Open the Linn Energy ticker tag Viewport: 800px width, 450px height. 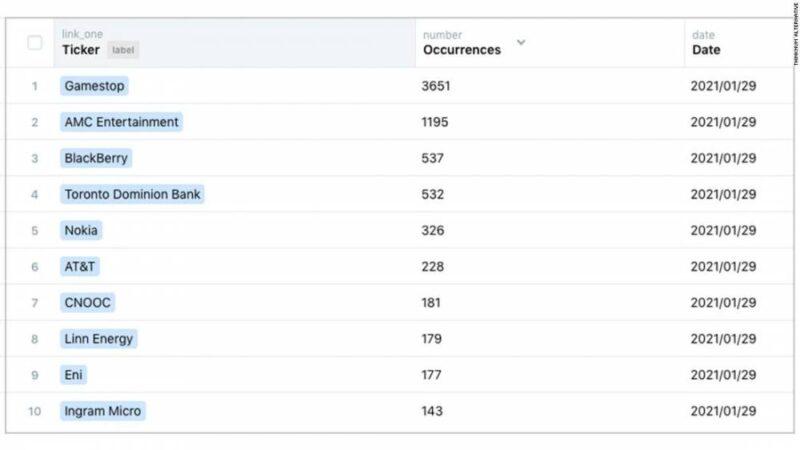coord(98,339)
